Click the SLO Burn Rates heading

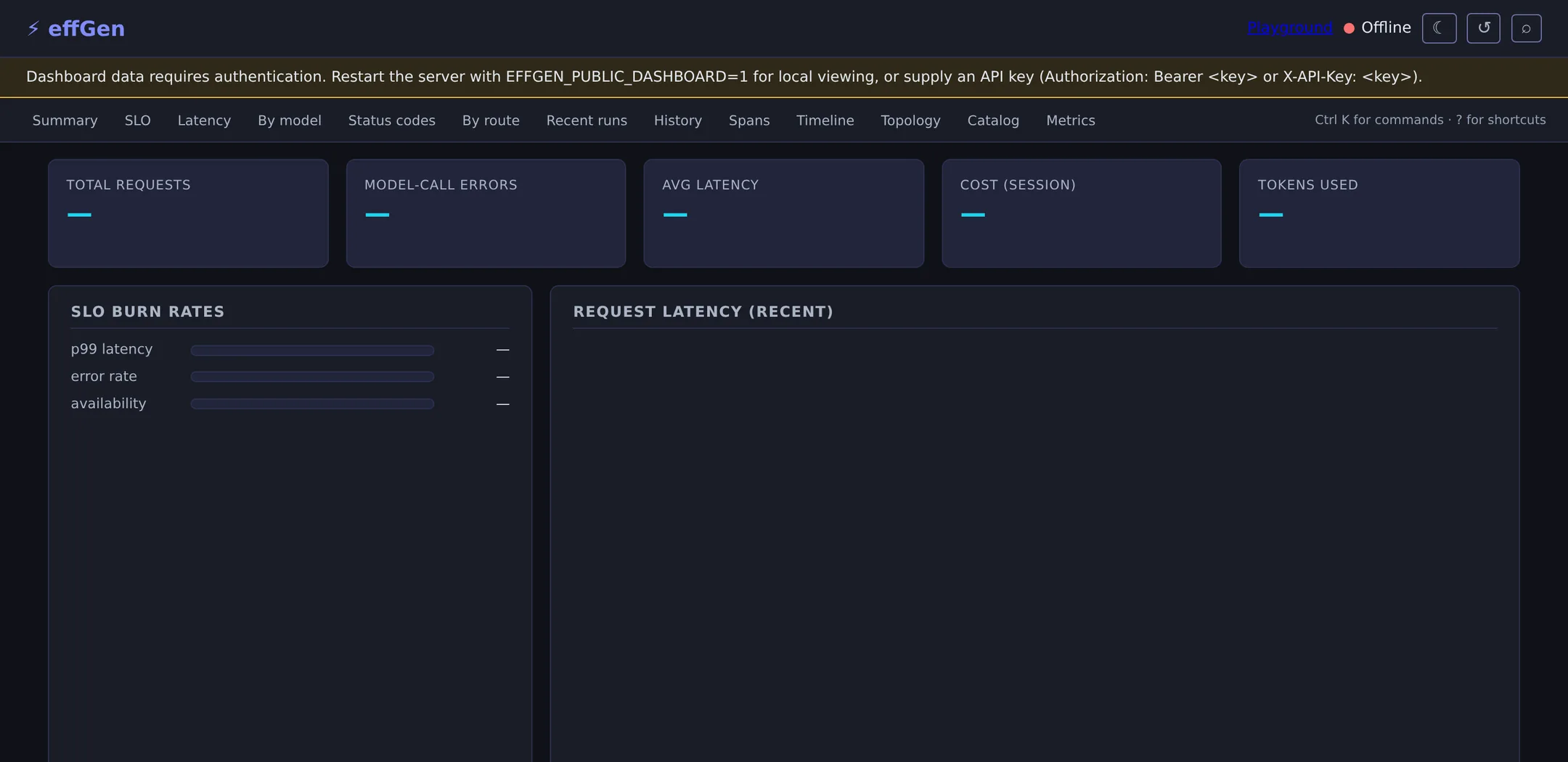tap(147, 311)
